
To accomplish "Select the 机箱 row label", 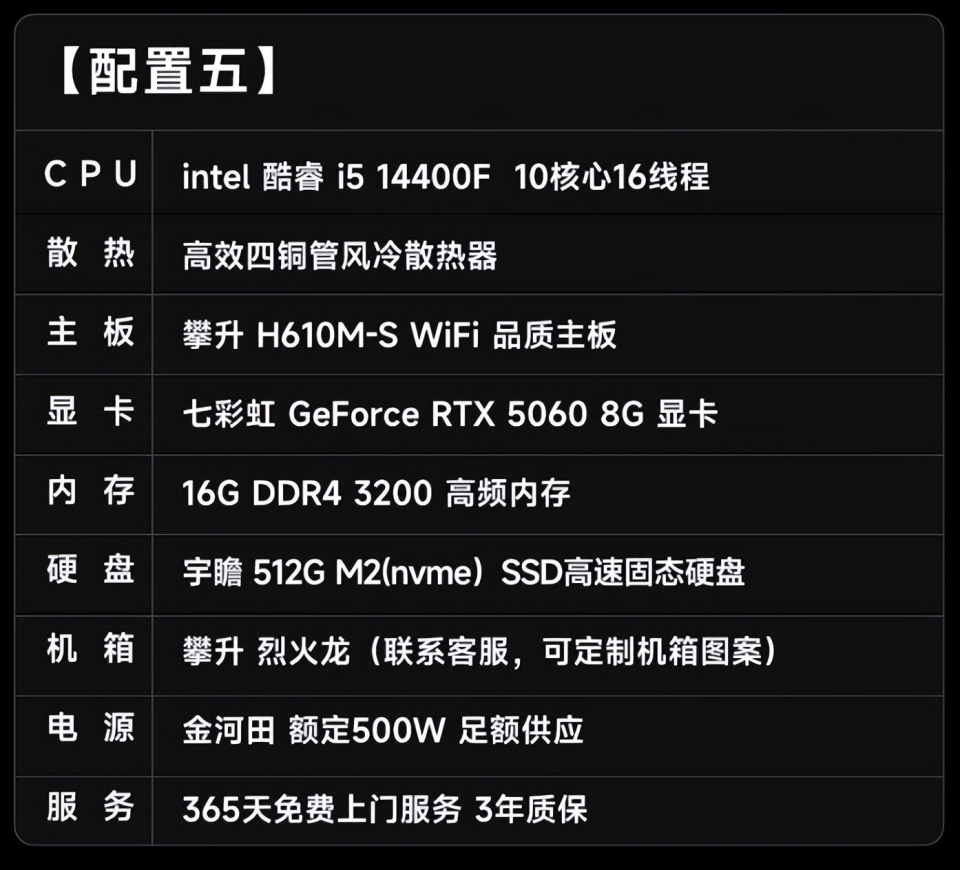I will click(91, 648).
